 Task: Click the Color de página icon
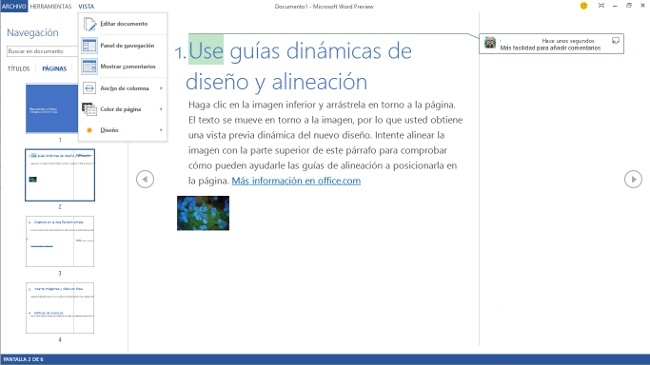89,109
